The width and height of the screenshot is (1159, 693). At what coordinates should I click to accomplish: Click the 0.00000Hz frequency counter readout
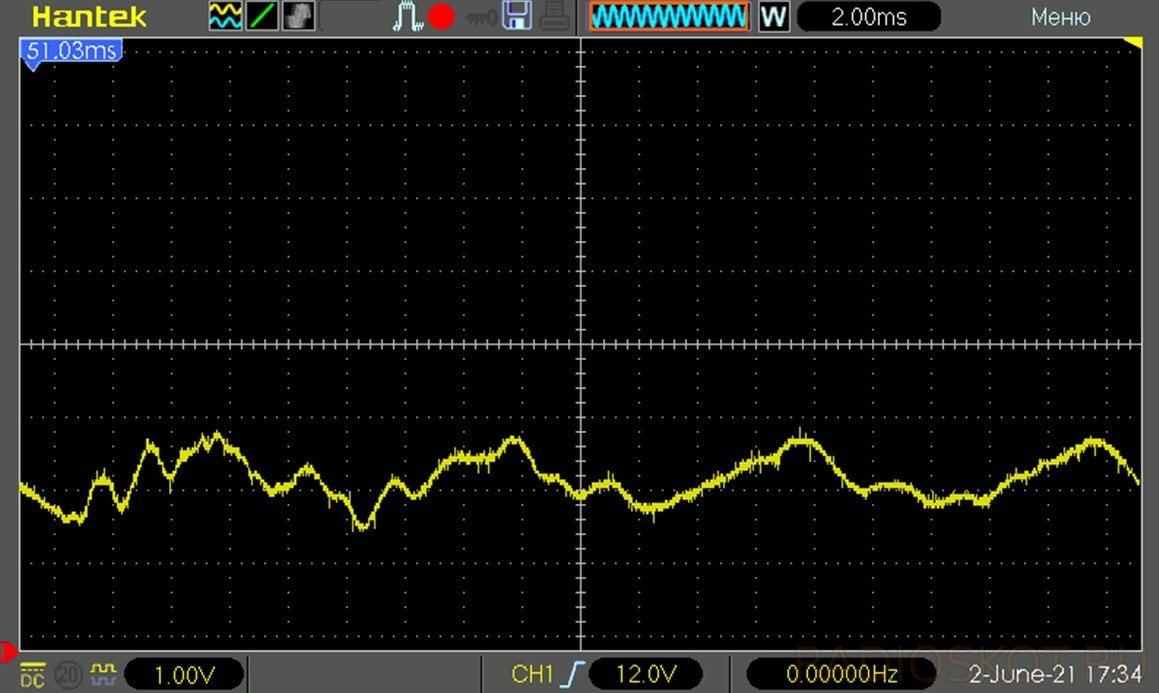[842, 675]
